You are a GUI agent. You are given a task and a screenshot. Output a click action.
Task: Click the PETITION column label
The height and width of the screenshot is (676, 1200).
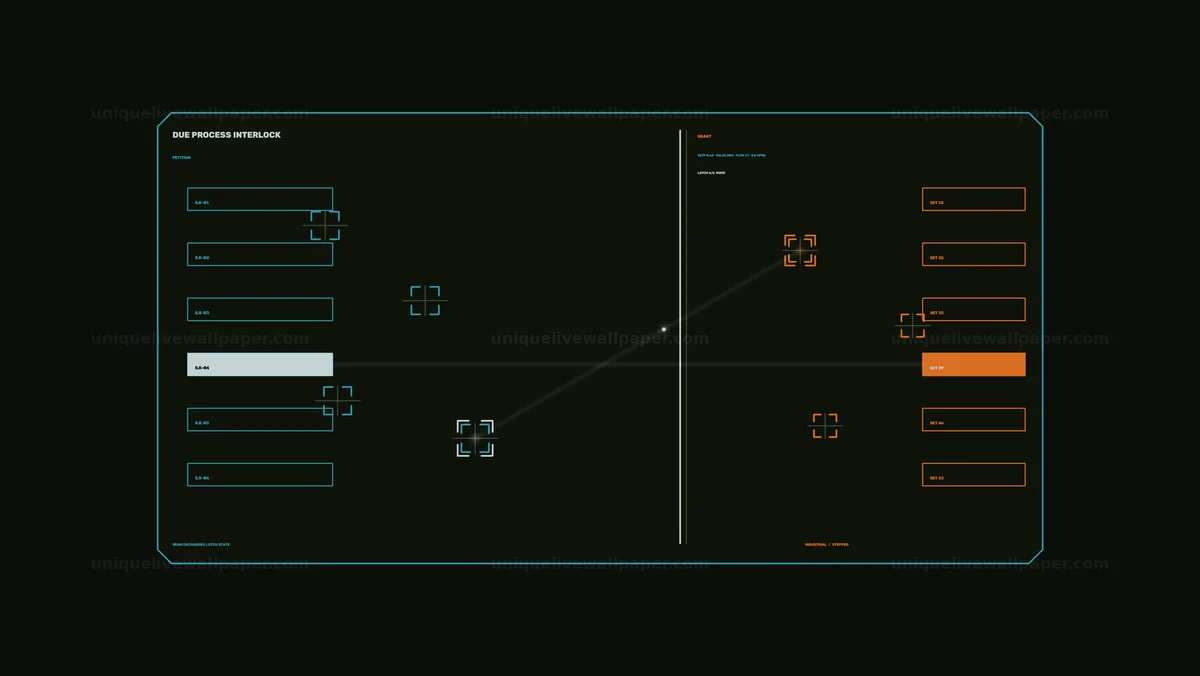181,158
